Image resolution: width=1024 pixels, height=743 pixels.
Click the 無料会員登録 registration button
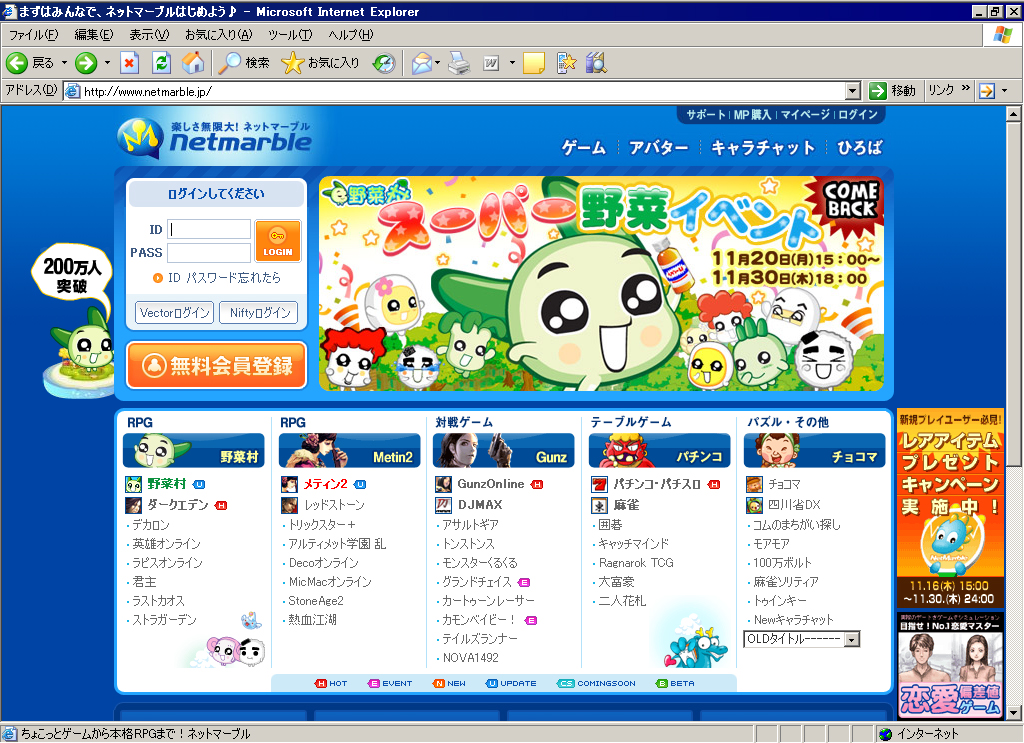[x=216, y=365]
